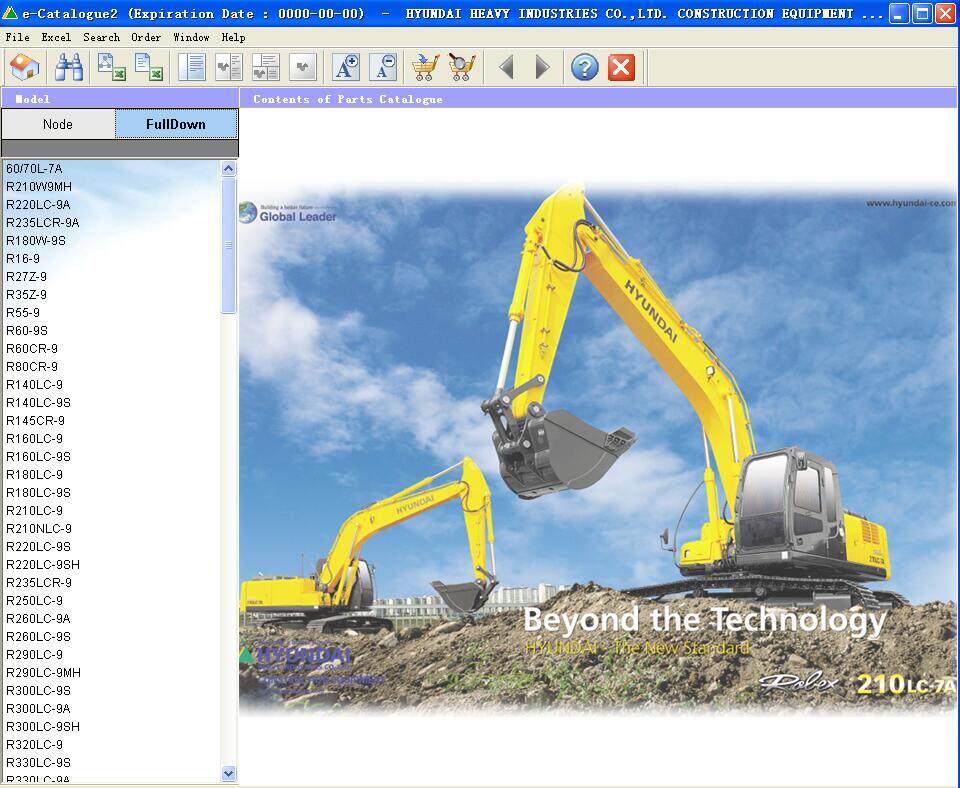Screen dimensions: 960x788
Task: Open the Window menu
Action: pos(191,37)
